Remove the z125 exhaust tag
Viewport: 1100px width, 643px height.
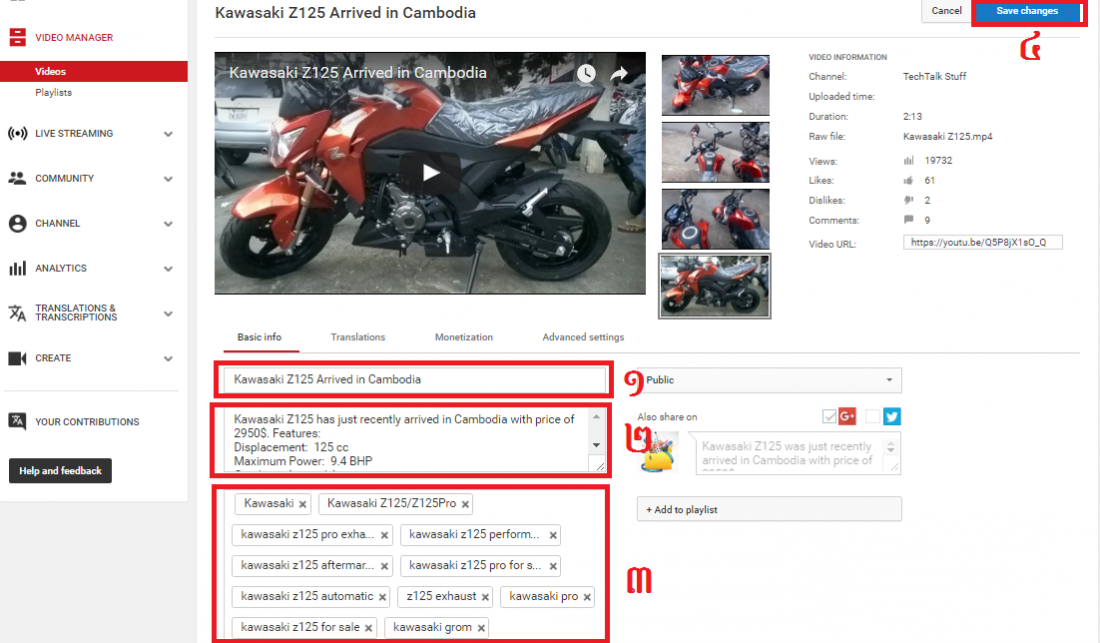[485, 597]
